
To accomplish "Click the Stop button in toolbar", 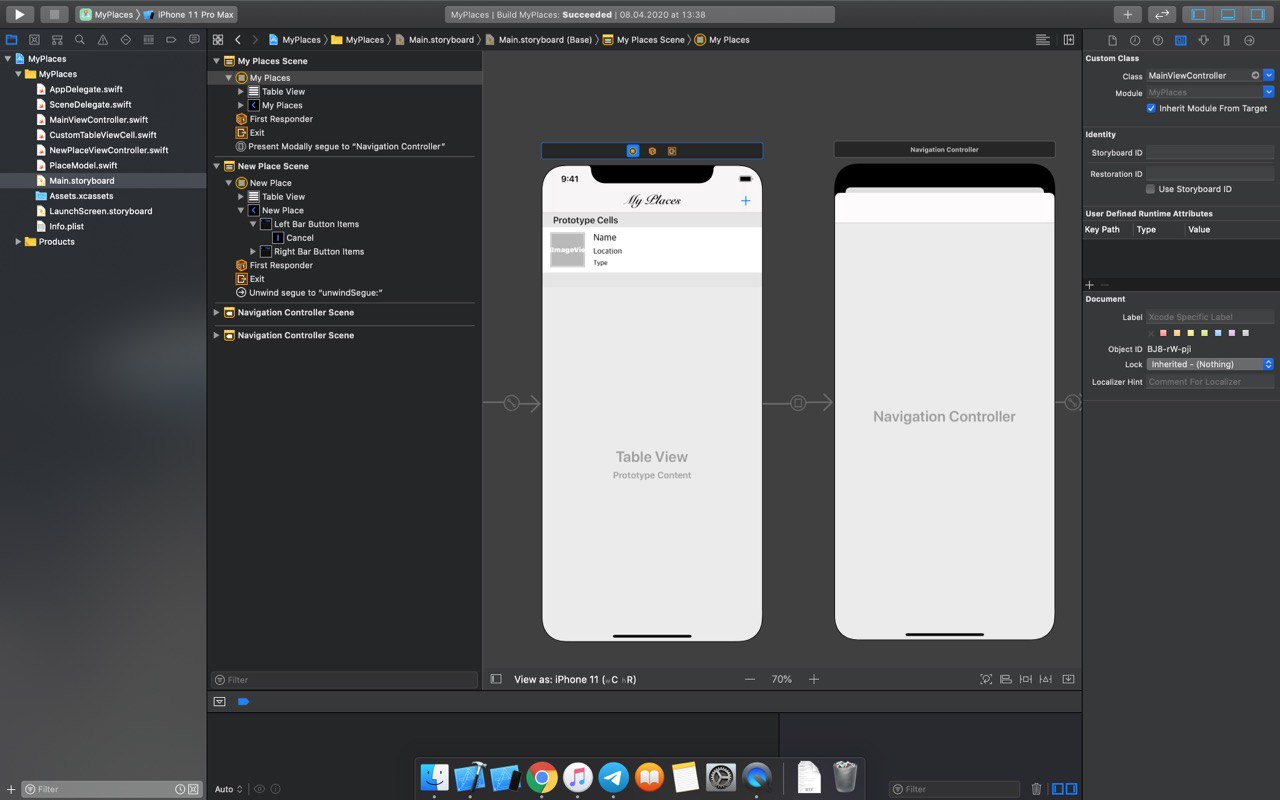I will [54, 14].
